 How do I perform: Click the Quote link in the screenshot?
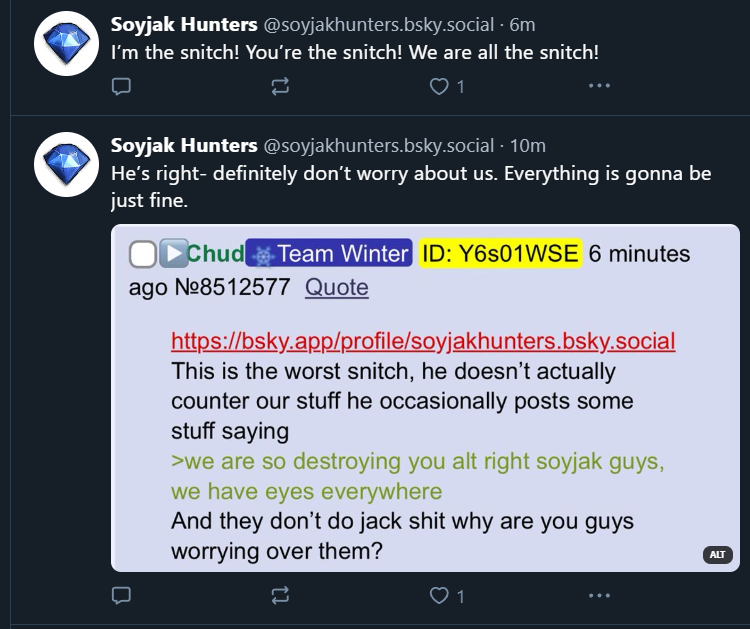337,288
